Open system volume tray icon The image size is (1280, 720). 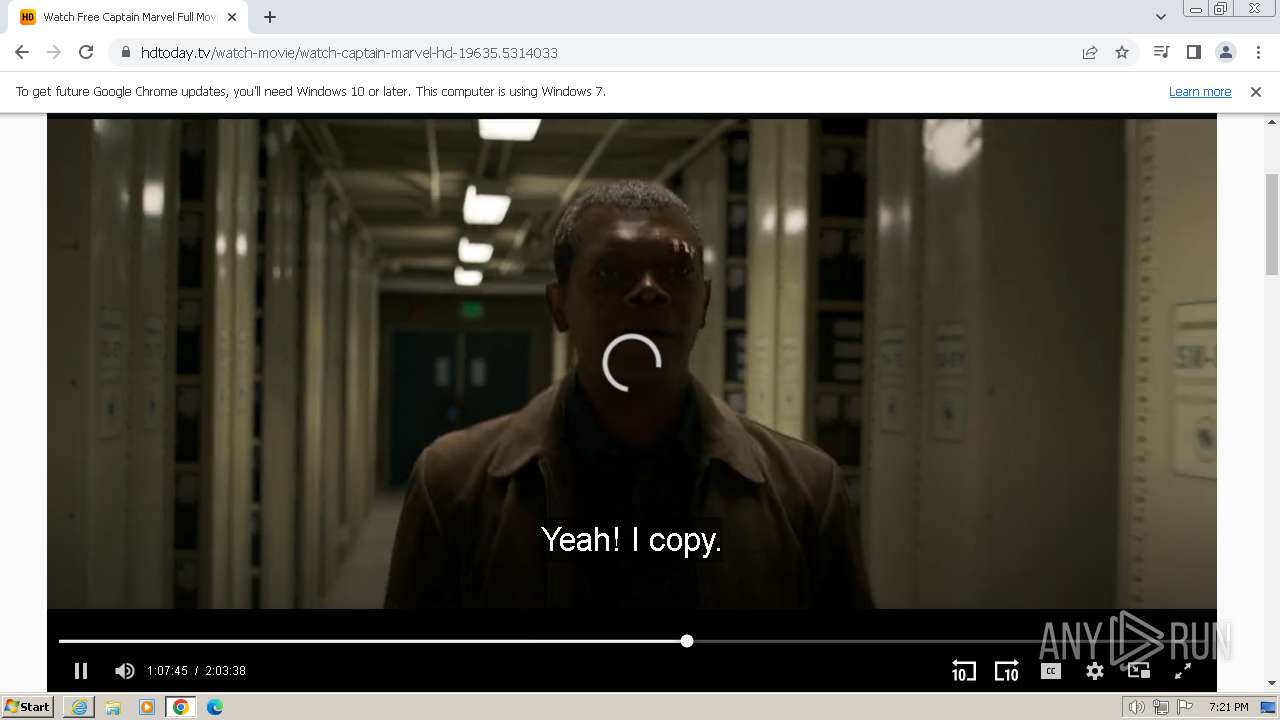pos(1136,707)
